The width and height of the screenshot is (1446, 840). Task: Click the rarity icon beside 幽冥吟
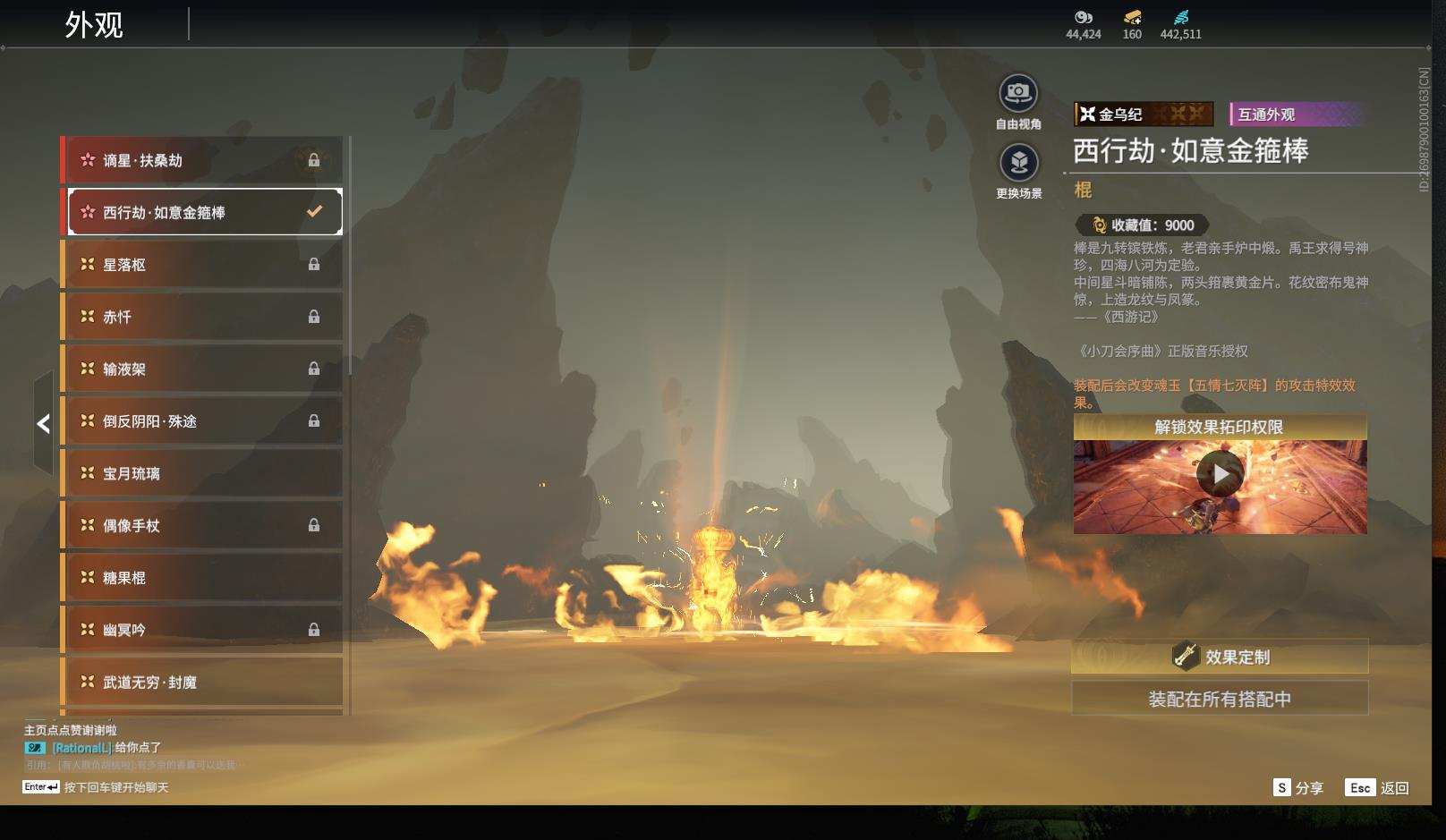coord(88,630)
